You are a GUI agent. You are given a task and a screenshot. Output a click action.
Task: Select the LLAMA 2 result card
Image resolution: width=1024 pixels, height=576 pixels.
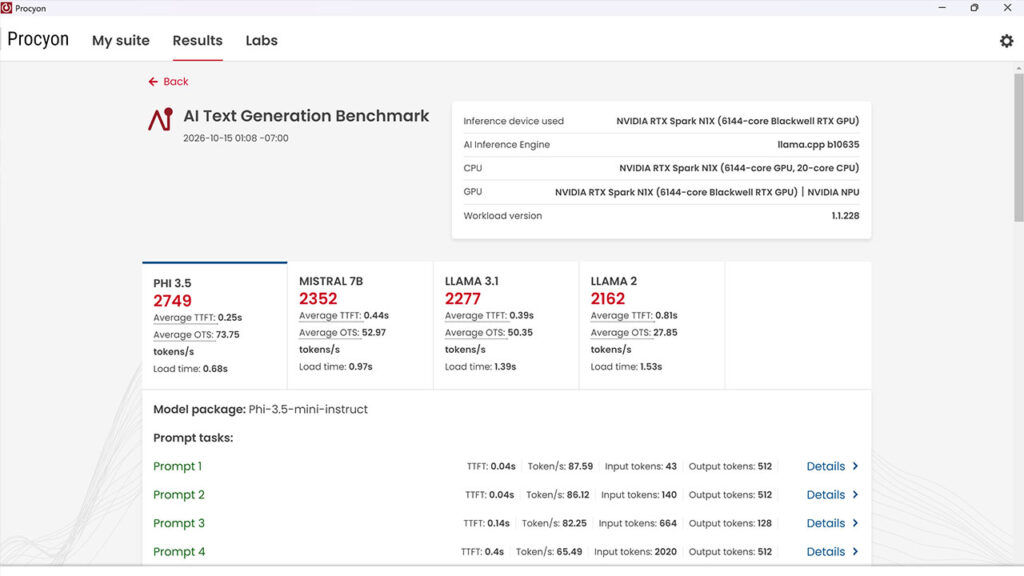[652, 326]
